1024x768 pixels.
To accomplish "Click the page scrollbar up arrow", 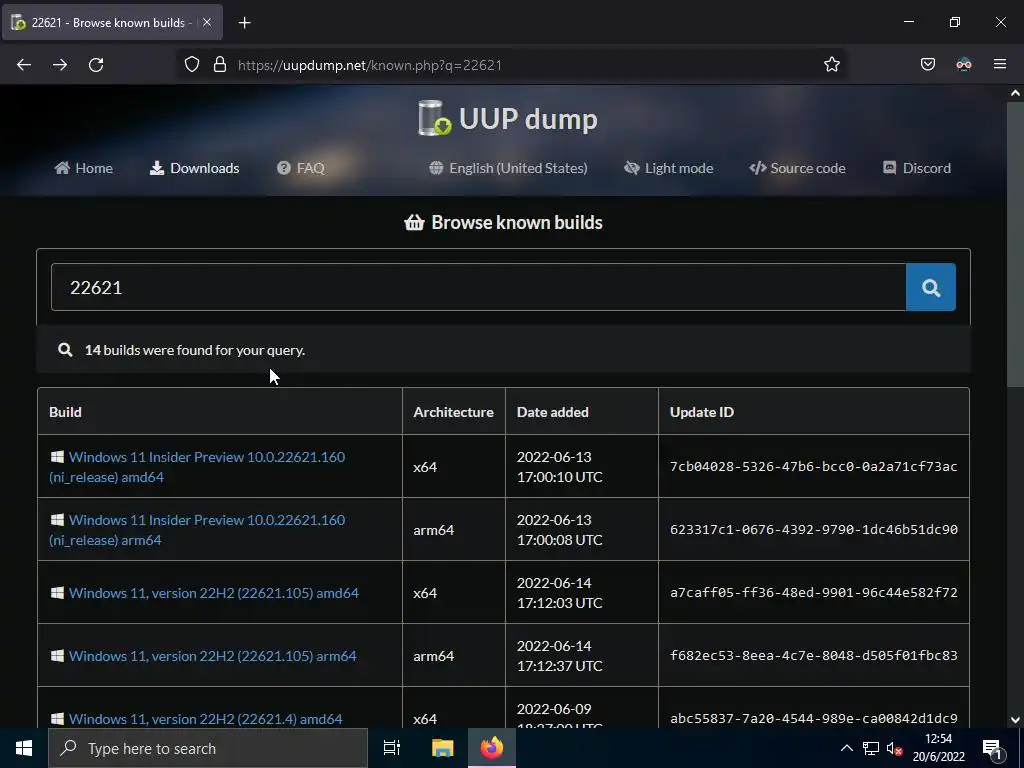I will pyautogui.click(x=1015, y=93).
